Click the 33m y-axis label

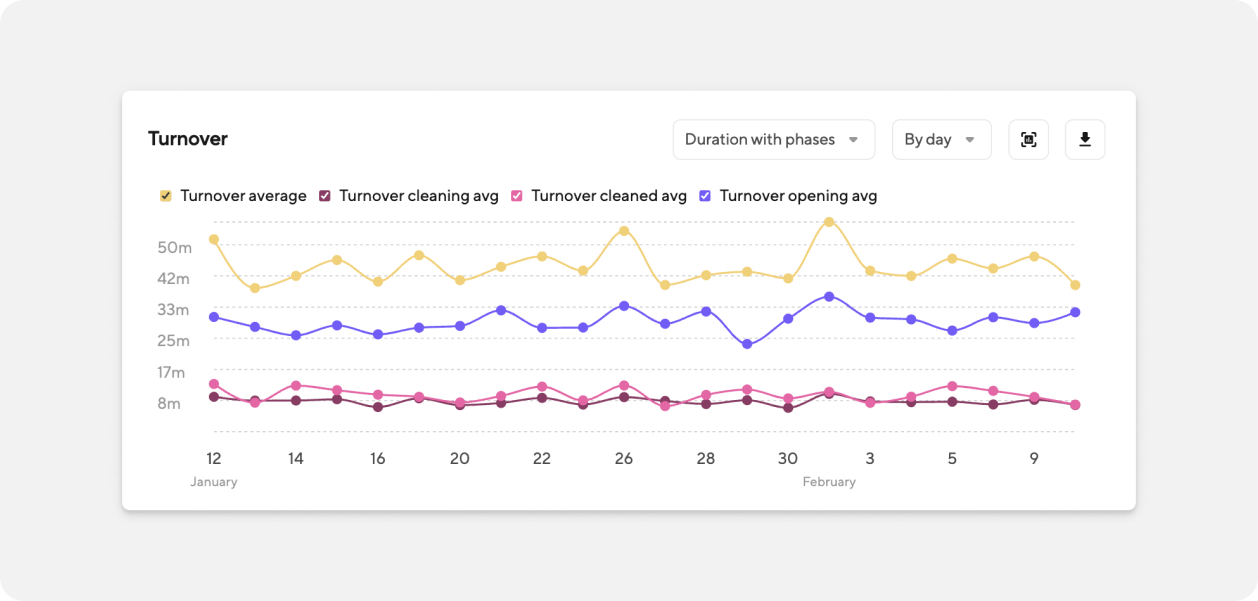coord(174,310)
